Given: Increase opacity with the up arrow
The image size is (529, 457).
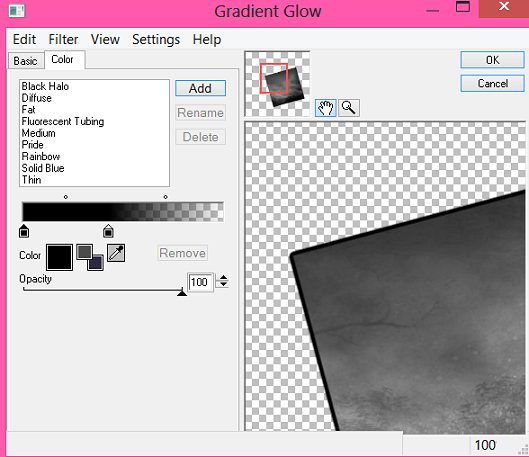Looking at the screenshot, I should pos(223,278).
